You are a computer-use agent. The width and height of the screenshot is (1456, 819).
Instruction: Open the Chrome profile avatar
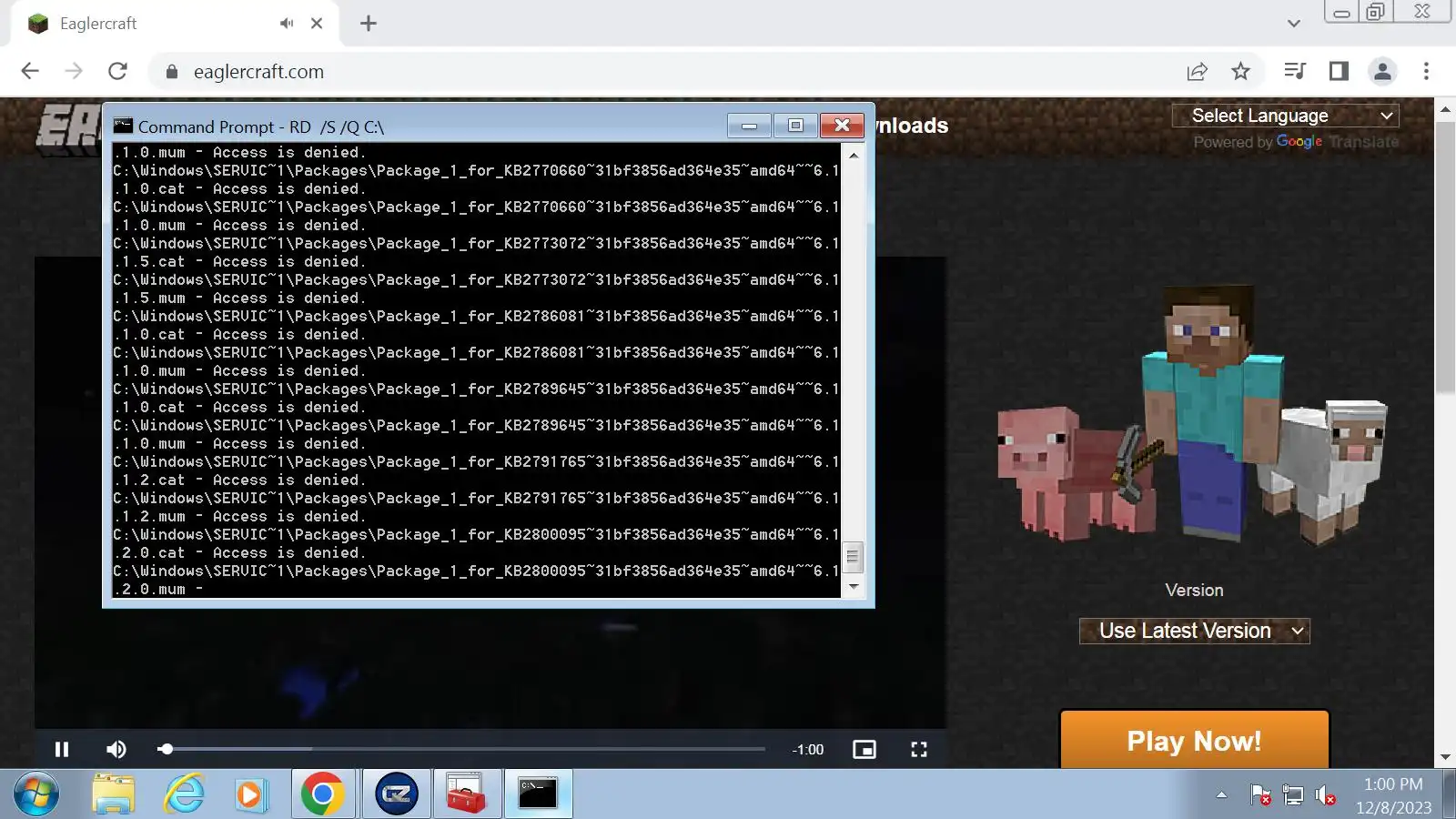1382,71
